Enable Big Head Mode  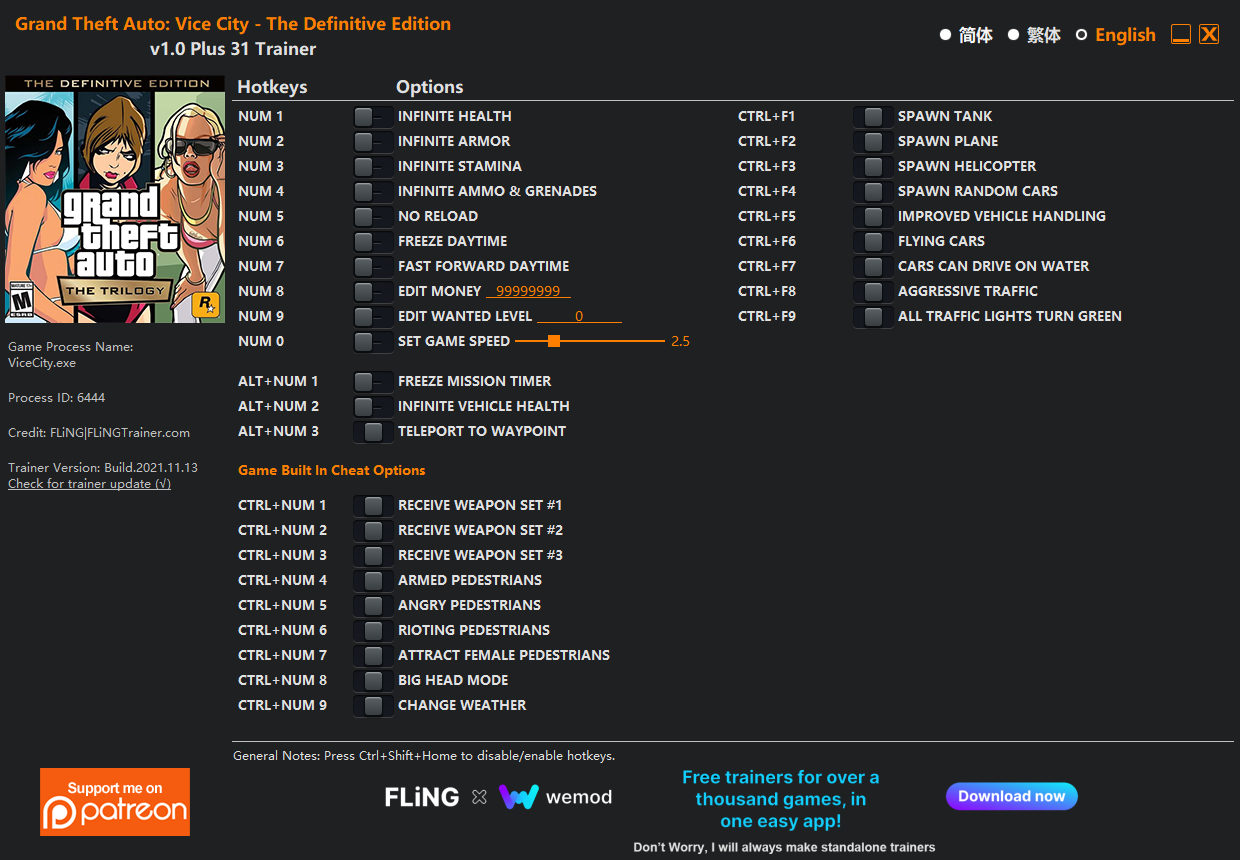click(x=373, y=680)
